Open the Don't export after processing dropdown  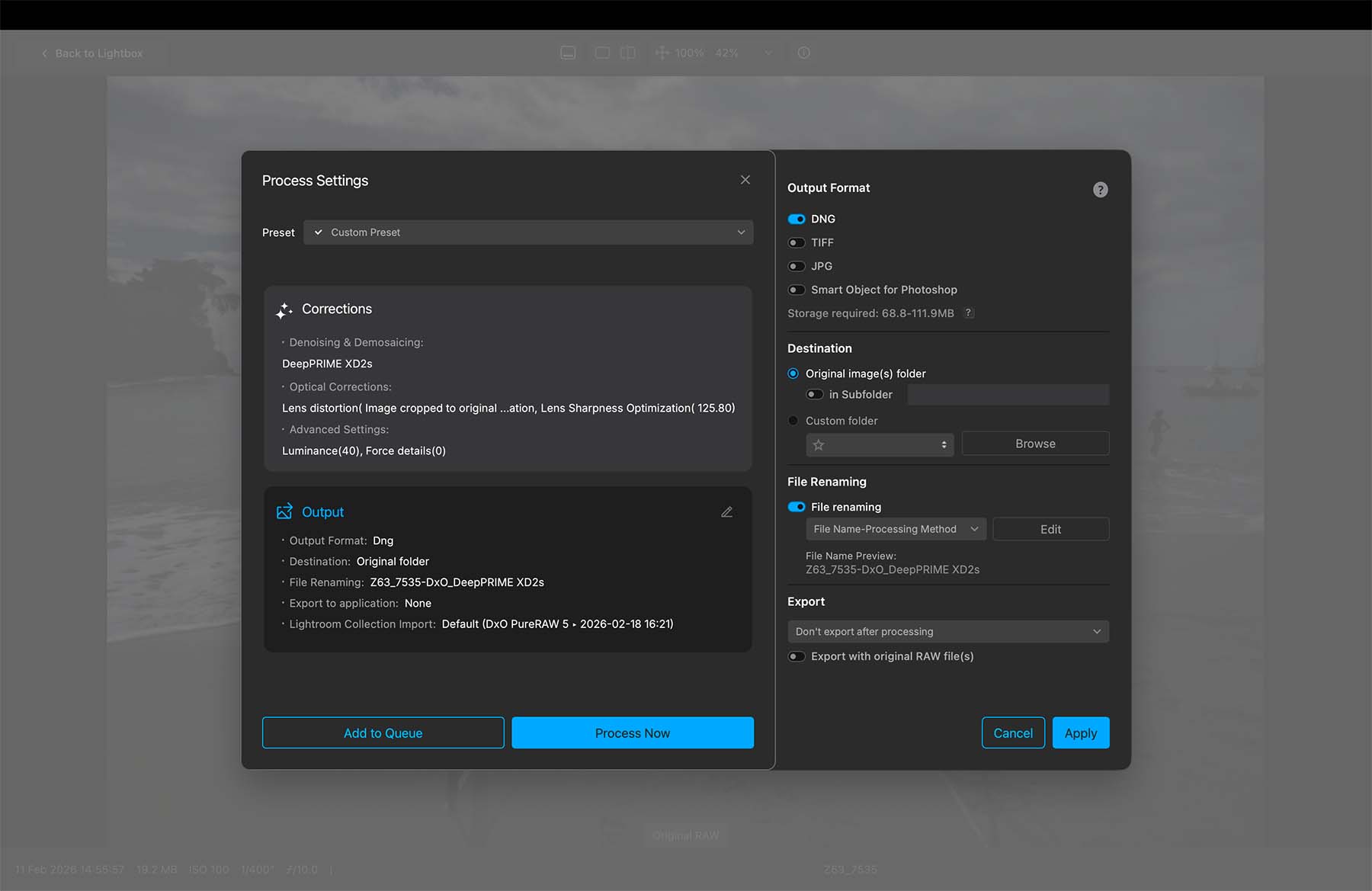947,632
